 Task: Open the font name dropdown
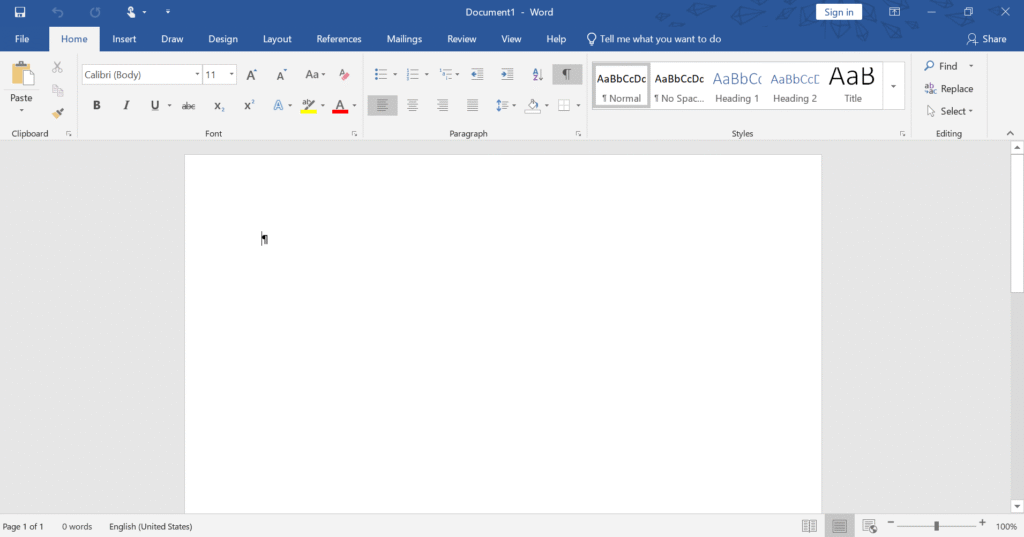(x=197, y=74)
